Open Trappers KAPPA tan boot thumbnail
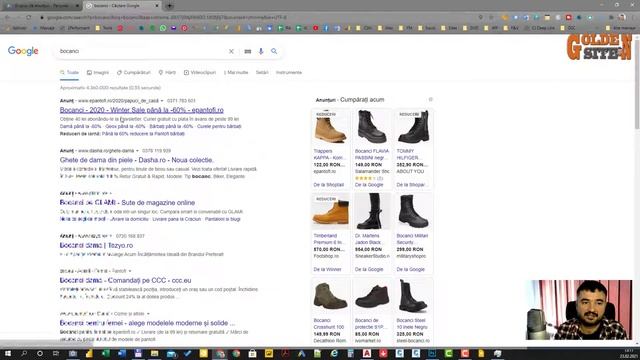The height and width of the screenshot is (360, 640). (330, 126)
